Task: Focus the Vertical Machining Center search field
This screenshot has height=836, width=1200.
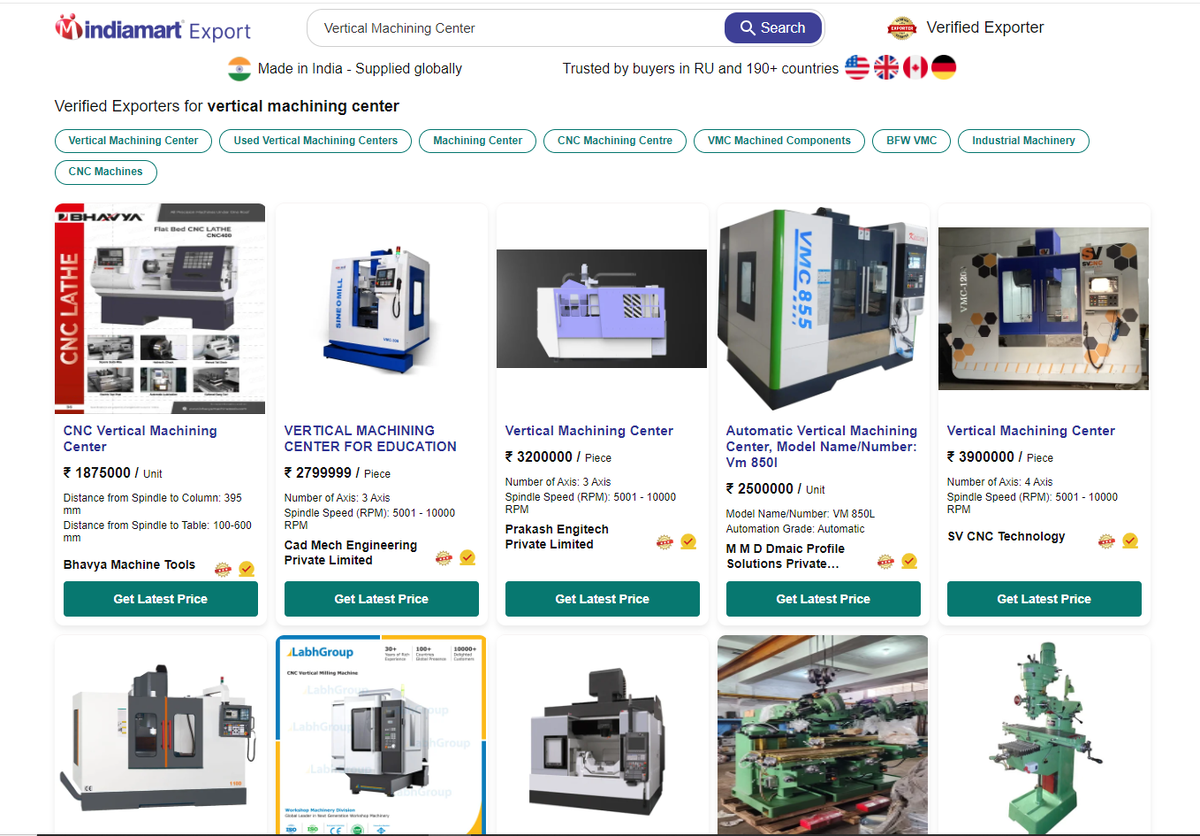Action: coord(515,28)
